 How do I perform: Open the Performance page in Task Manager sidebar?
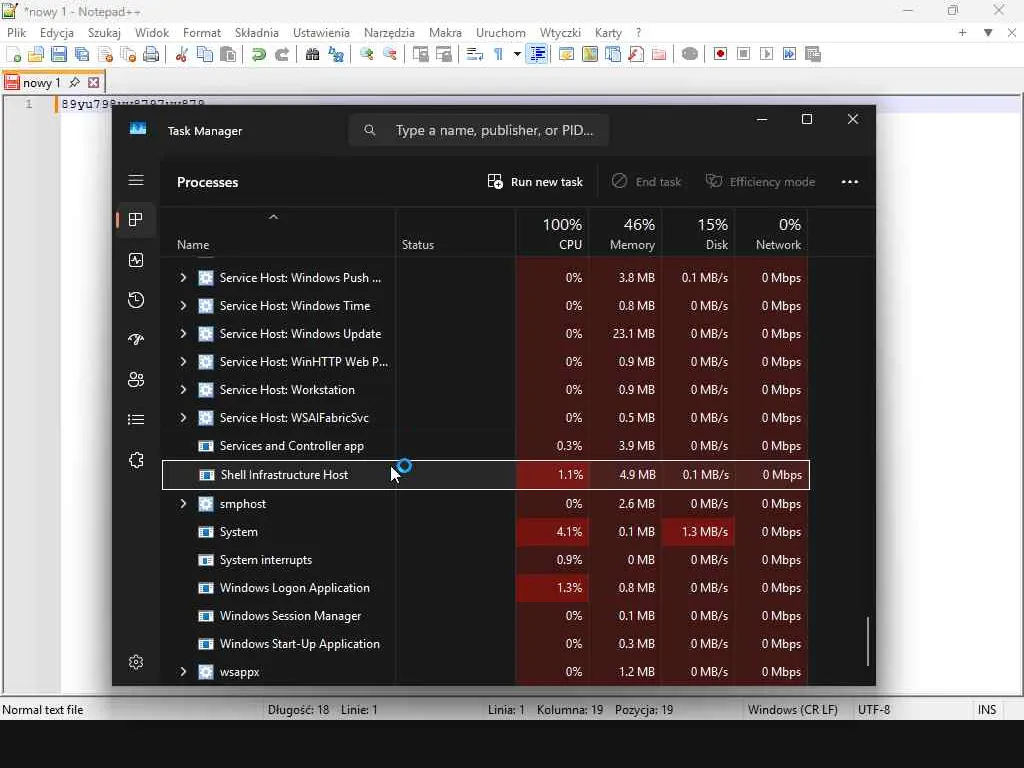[x=136, y=260]
